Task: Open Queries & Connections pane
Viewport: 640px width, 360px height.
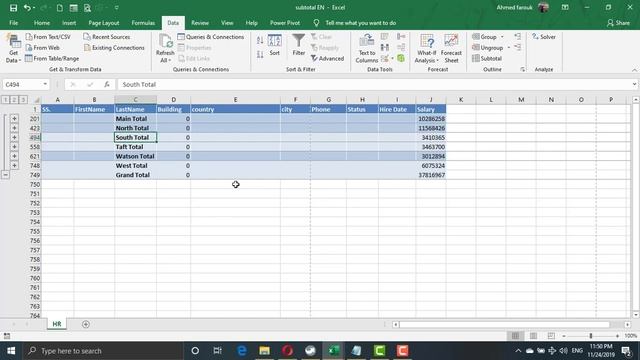Action: tap(211, 37)
